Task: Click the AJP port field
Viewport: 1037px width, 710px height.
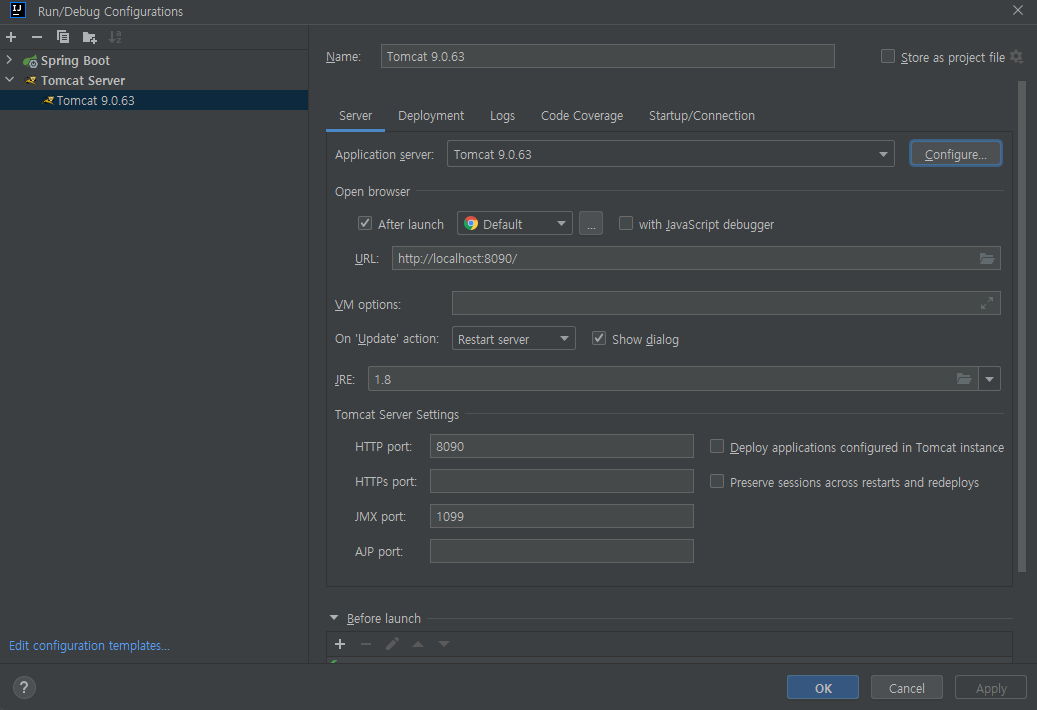Action: (561, 551)
